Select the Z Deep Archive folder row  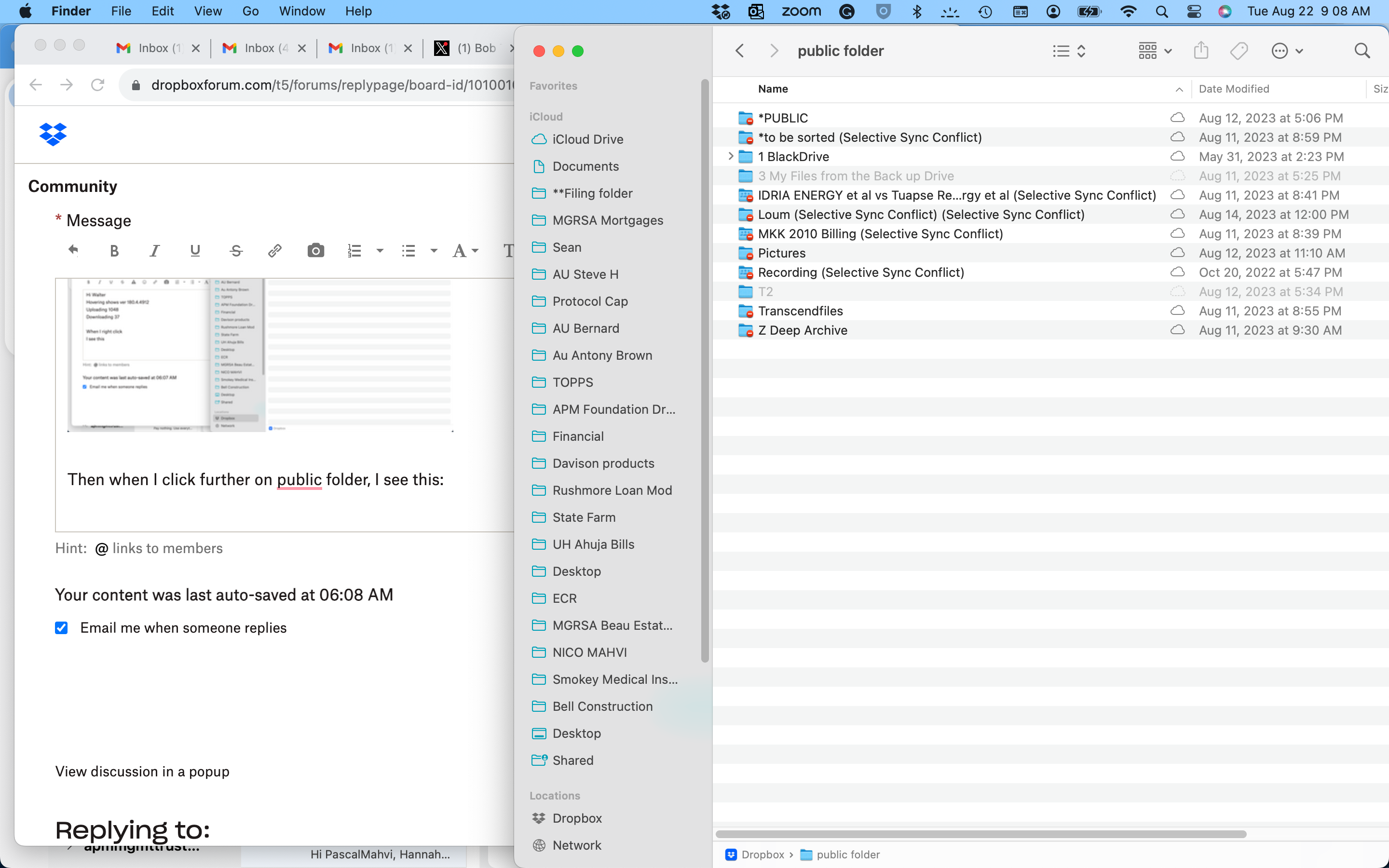pyautogui.click(x=1050, y=330)
